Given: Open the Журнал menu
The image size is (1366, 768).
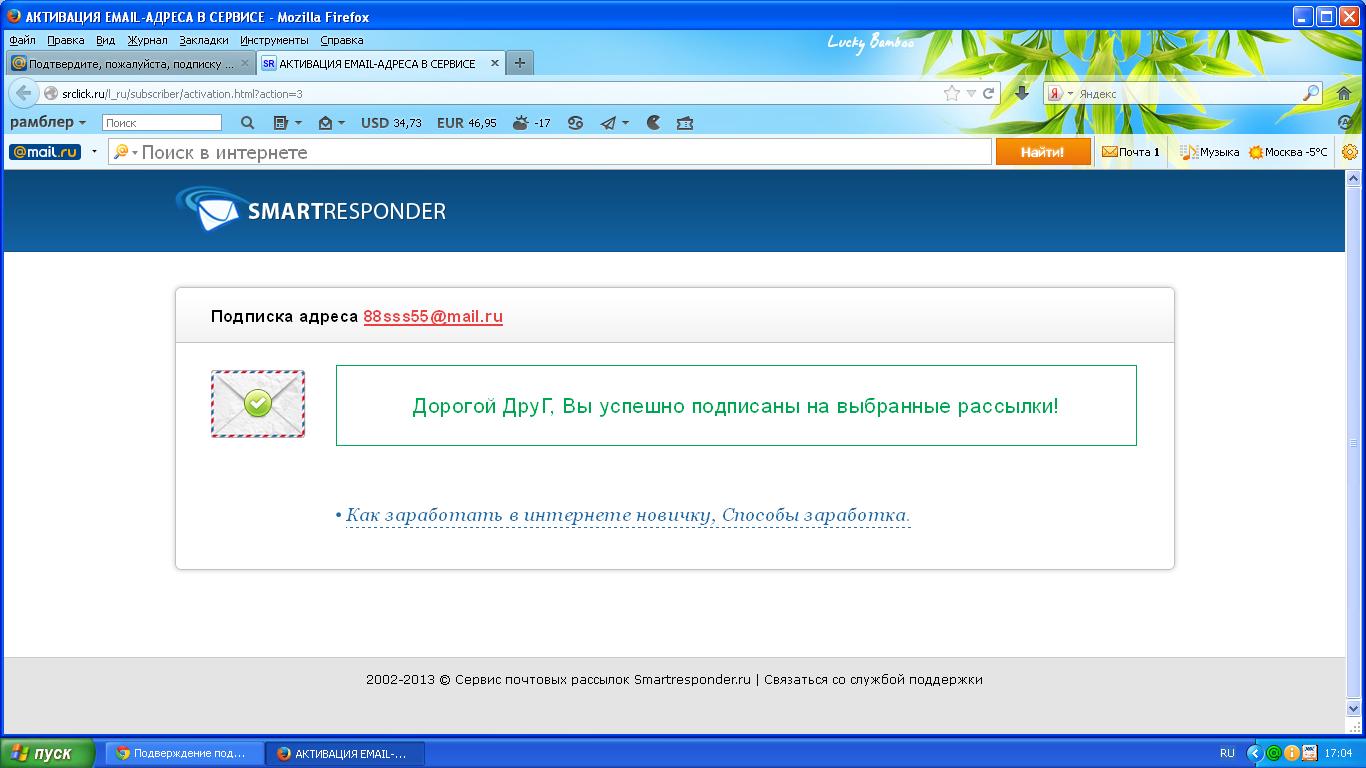Looking at the screenshot, I should pyautogui.click(x=147, y=40).
